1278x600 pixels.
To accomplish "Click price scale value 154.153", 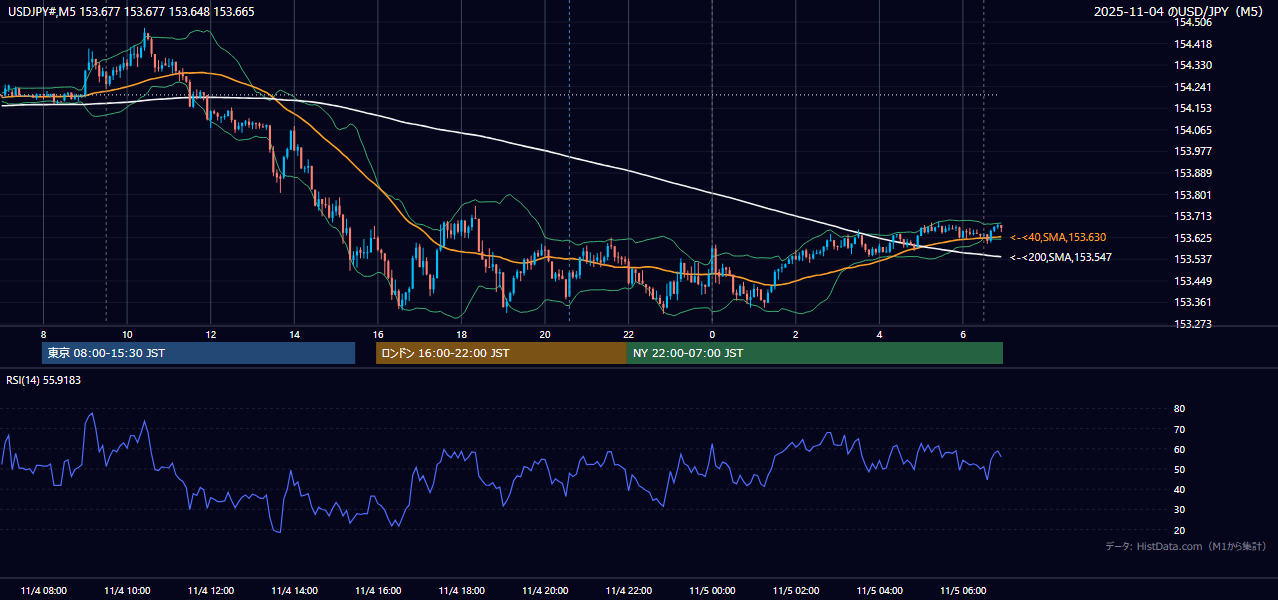I will pyautogui.click(x=1193, y=108).
